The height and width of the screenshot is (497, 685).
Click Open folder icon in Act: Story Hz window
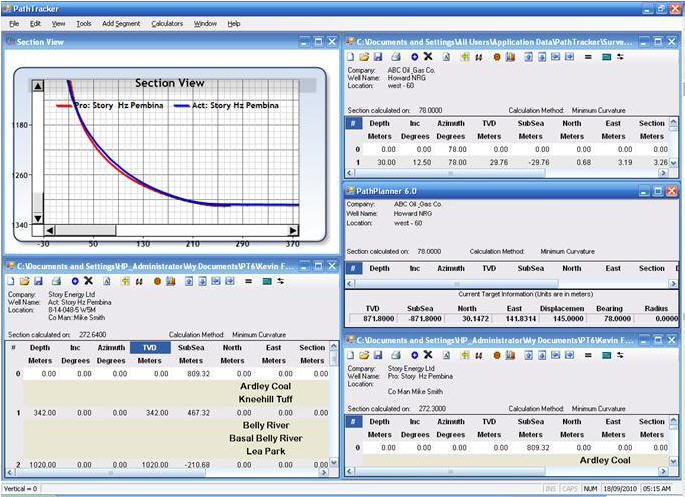tap(24, 281)
